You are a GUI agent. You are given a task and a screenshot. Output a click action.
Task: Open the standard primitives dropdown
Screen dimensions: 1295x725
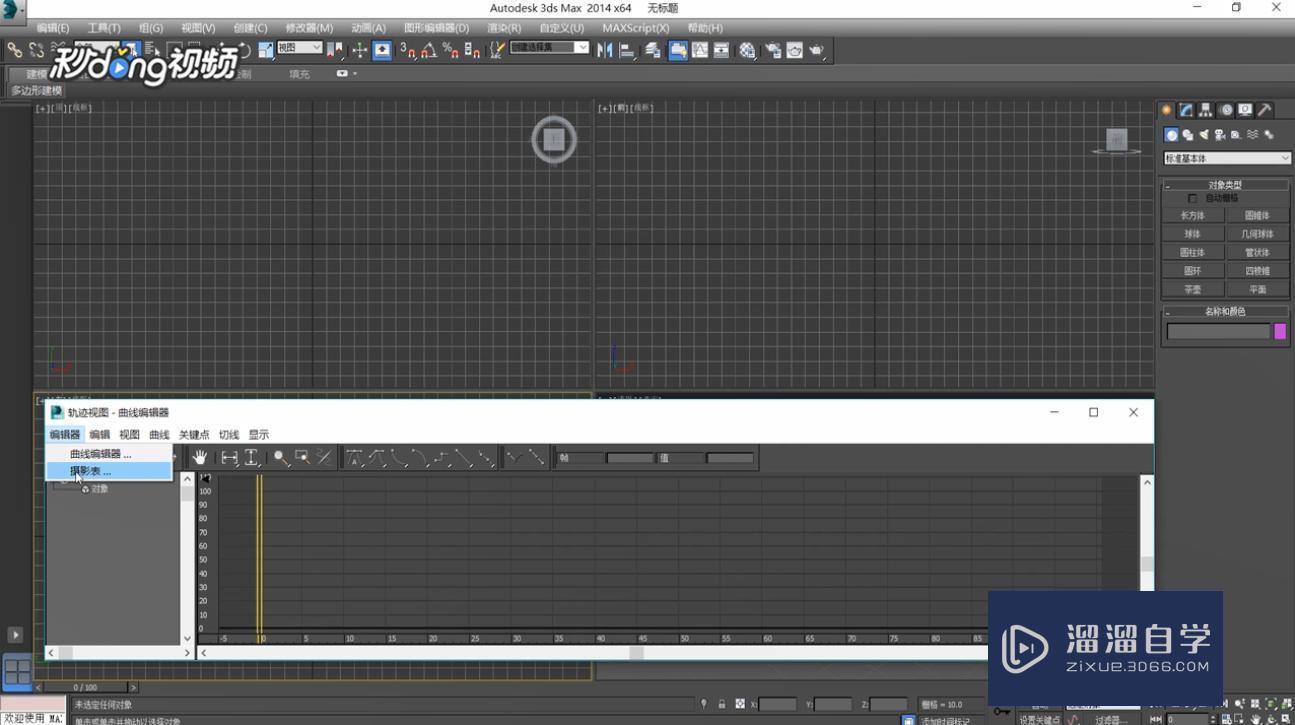(1226, 158)
